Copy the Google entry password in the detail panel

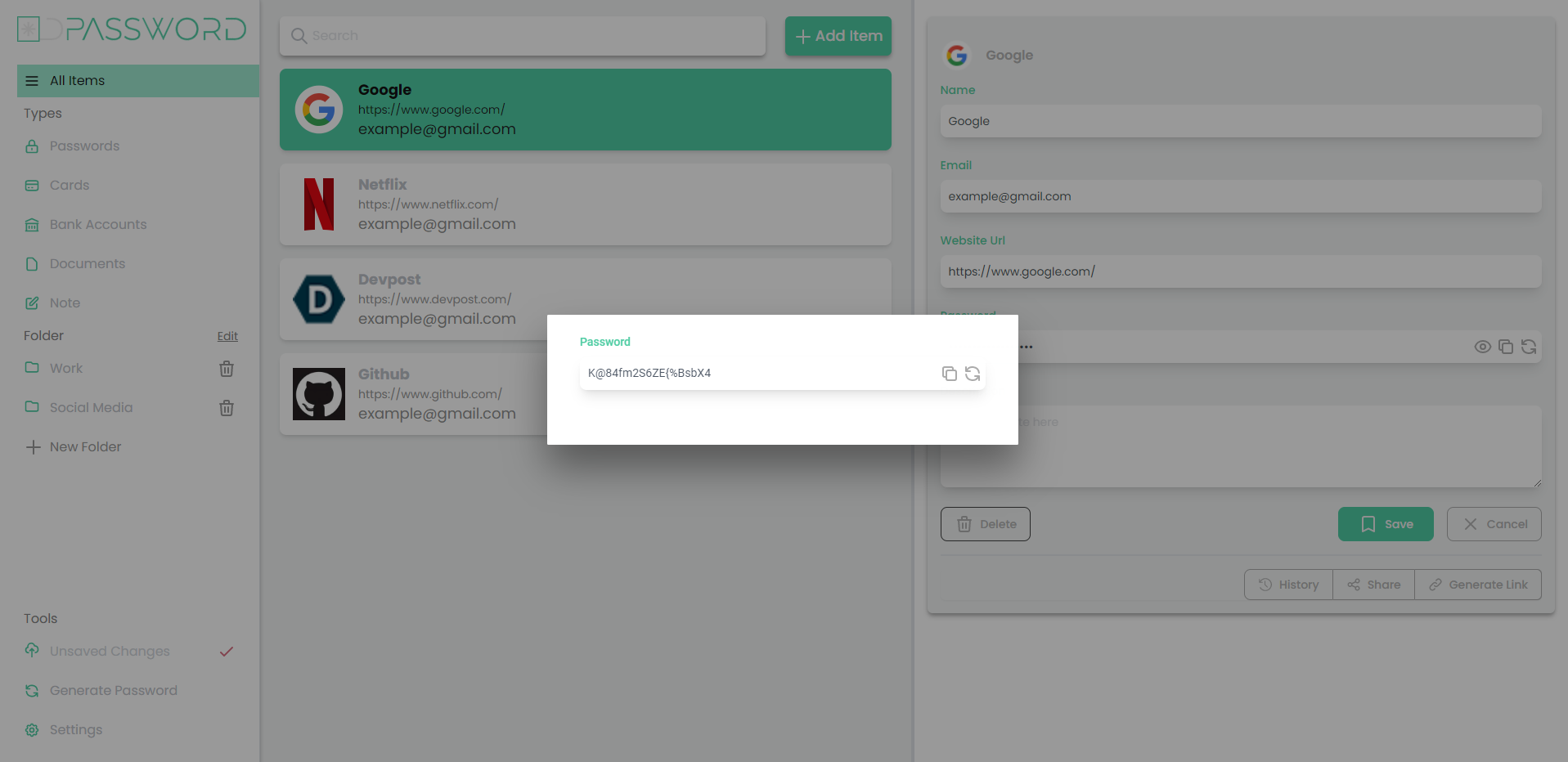pos(1506,347)
